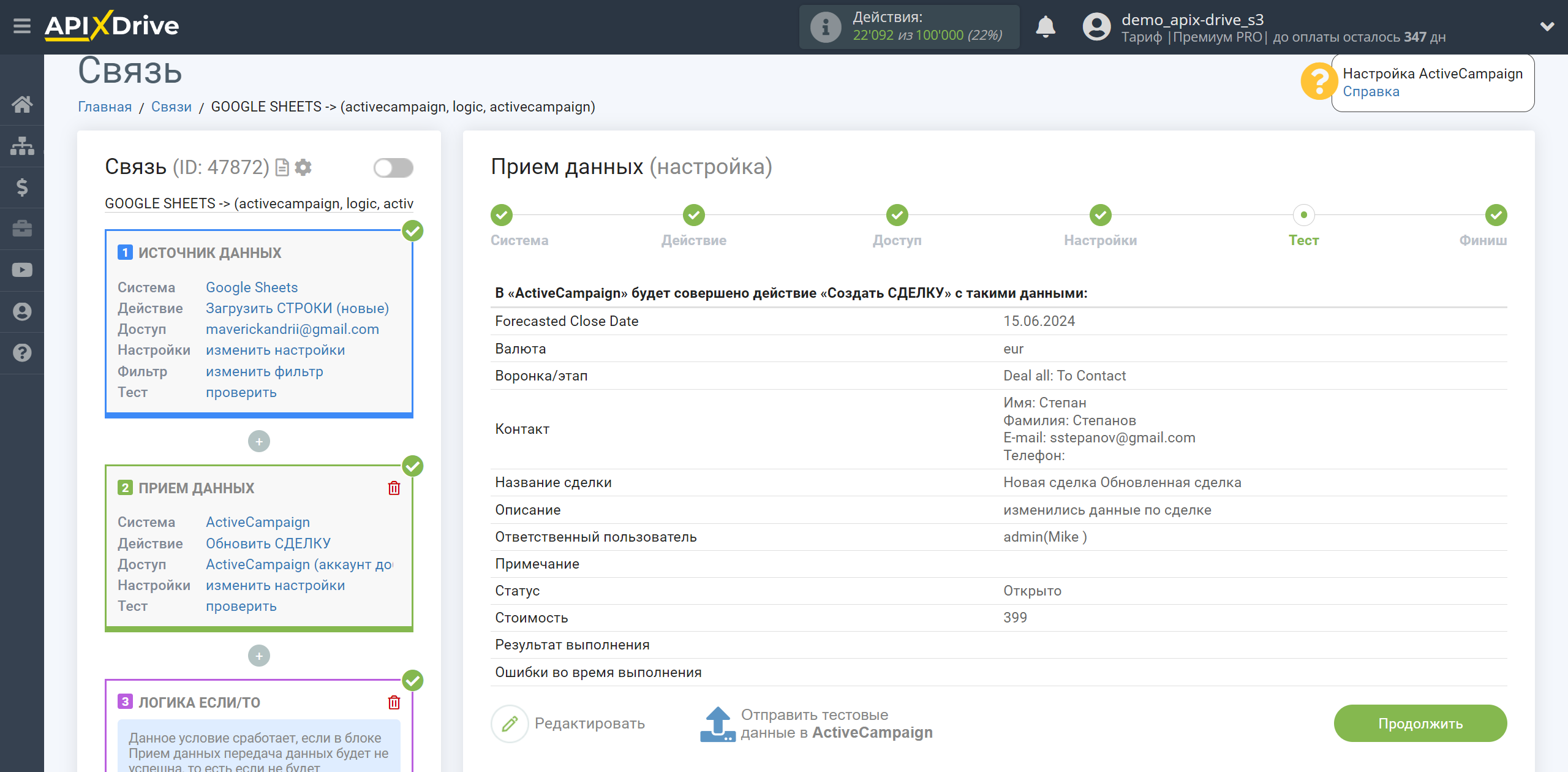Image resolution: width=1568 pixels, height=772 pixels.
Task: Open ActiveCampaign system link
Action: click(258, 522)
